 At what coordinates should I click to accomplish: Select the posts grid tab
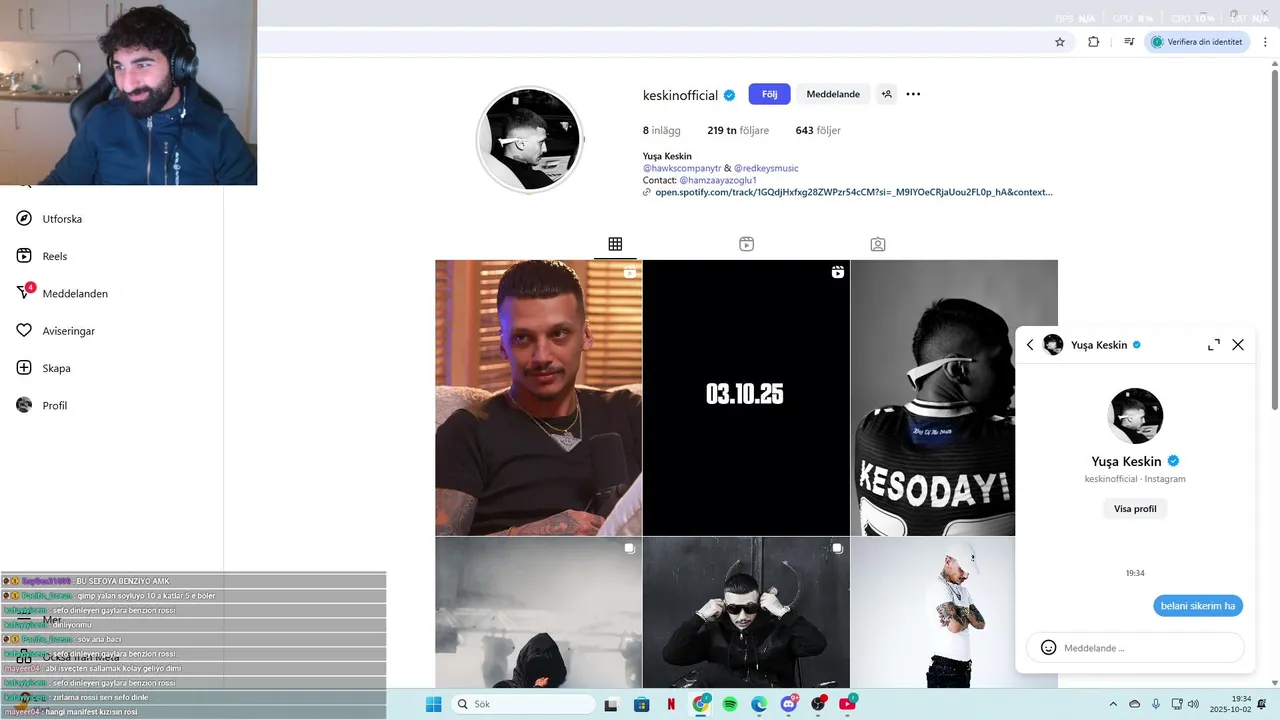coord(615,244)
